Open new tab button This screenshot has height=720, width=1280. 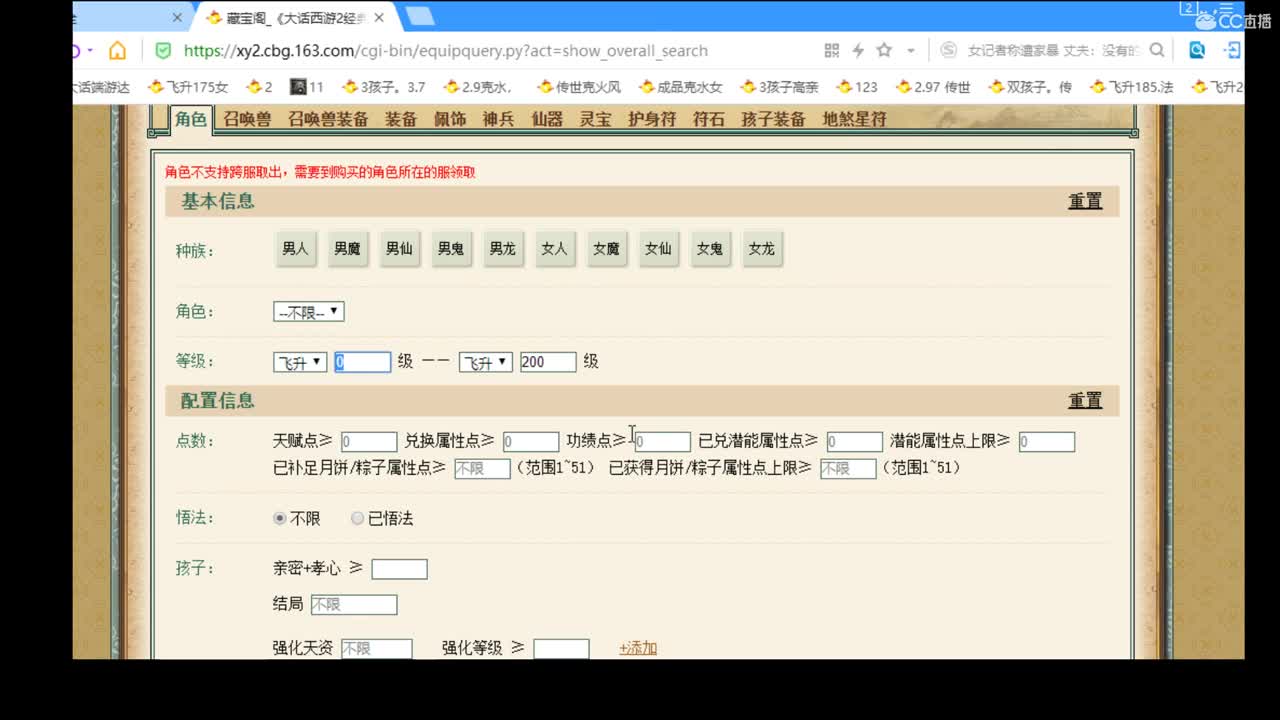coord(419,16)
